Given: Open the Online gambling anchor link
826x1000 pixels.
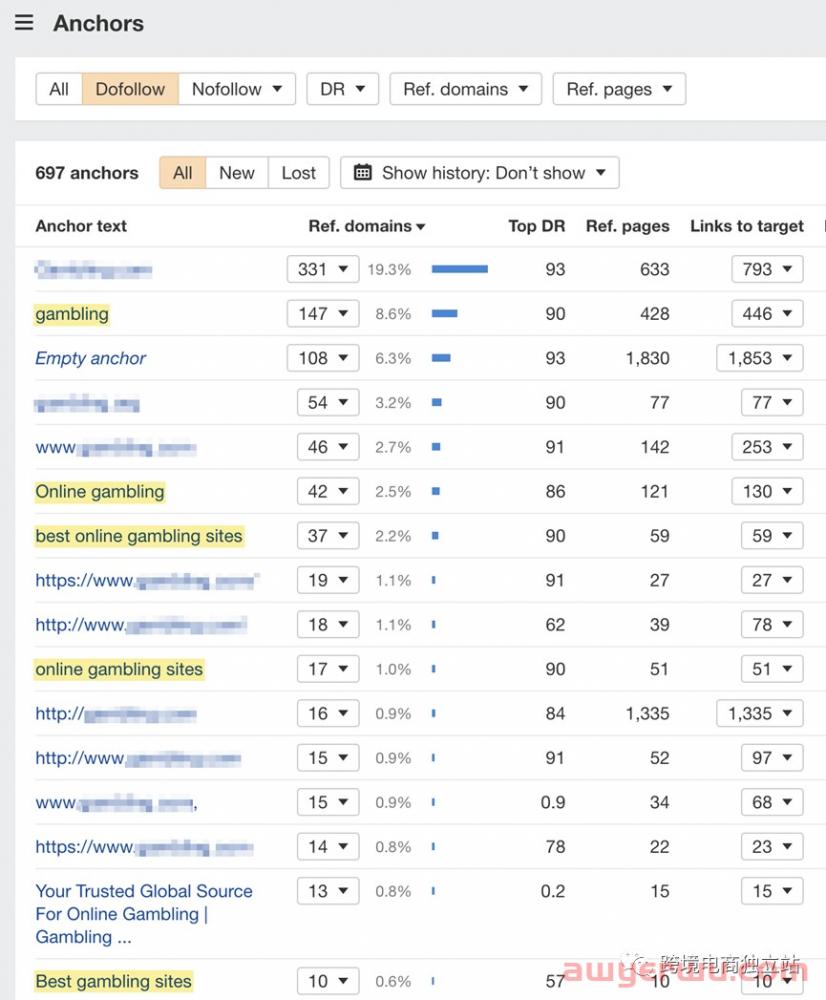Looking at the screenshot, I should point(100,492).
